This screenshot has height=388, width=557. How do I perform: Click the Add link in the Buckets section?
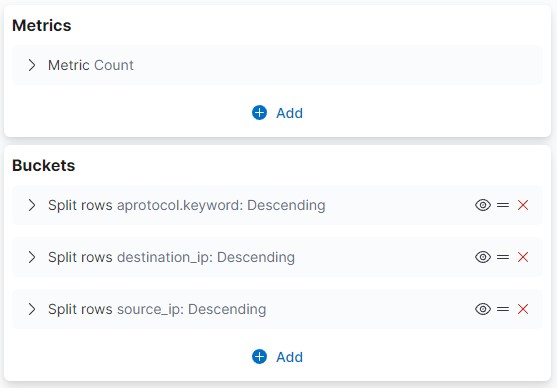pos(290,357)
